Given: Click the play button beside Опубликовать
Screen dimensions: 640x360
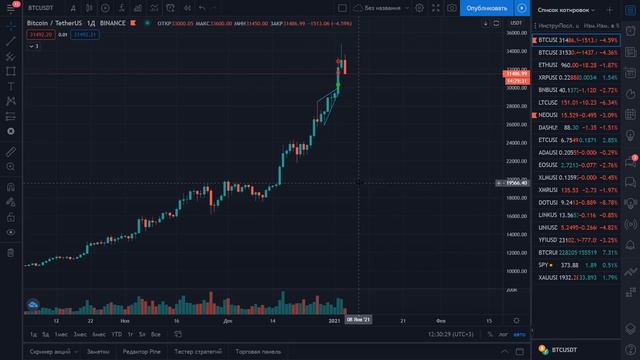Looking at the screenshot, I should [x=522, y=8].
